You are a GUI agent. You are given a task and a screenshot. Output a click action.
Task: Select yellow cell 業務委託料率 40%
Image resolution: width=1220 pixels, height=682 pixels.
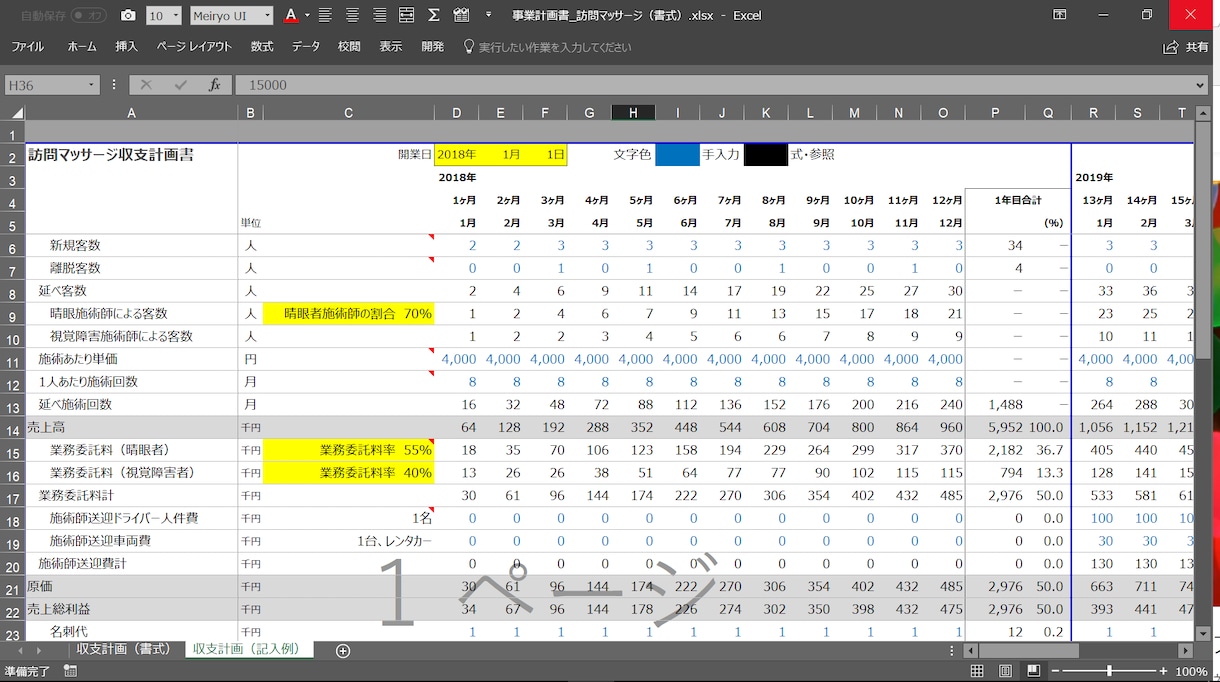(x=349, y=473)
